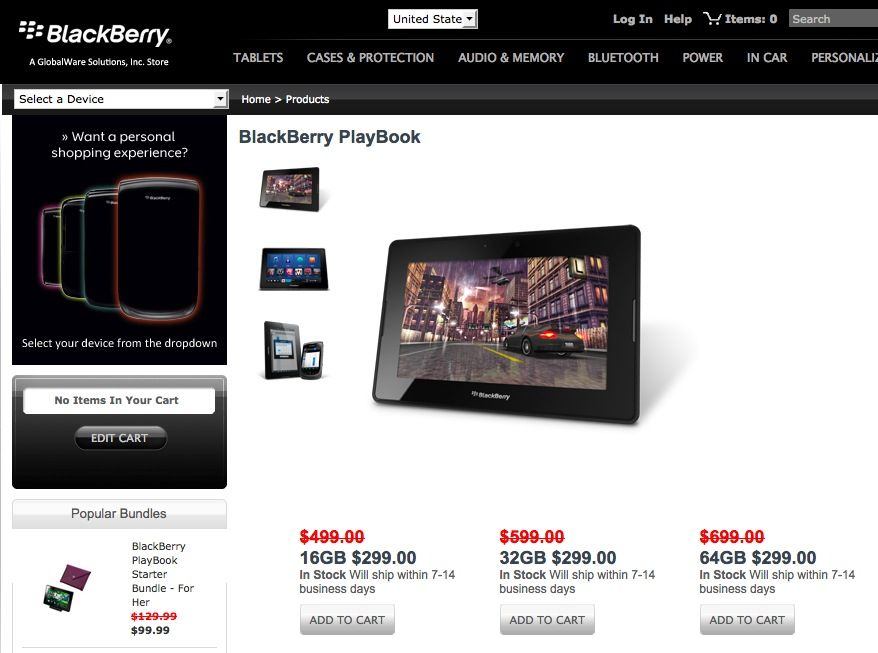Expand the Select a Device dropdown
The image size is (878, 653).
pos(121,99)
